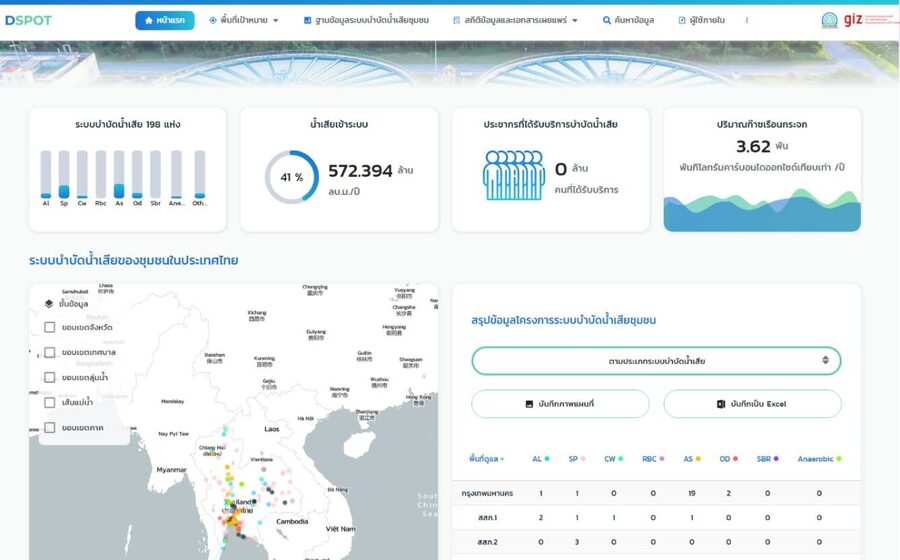Click the Myanmar label on map
The width and height of the screenshot is (900, 560).
click(x=171, y=470)
